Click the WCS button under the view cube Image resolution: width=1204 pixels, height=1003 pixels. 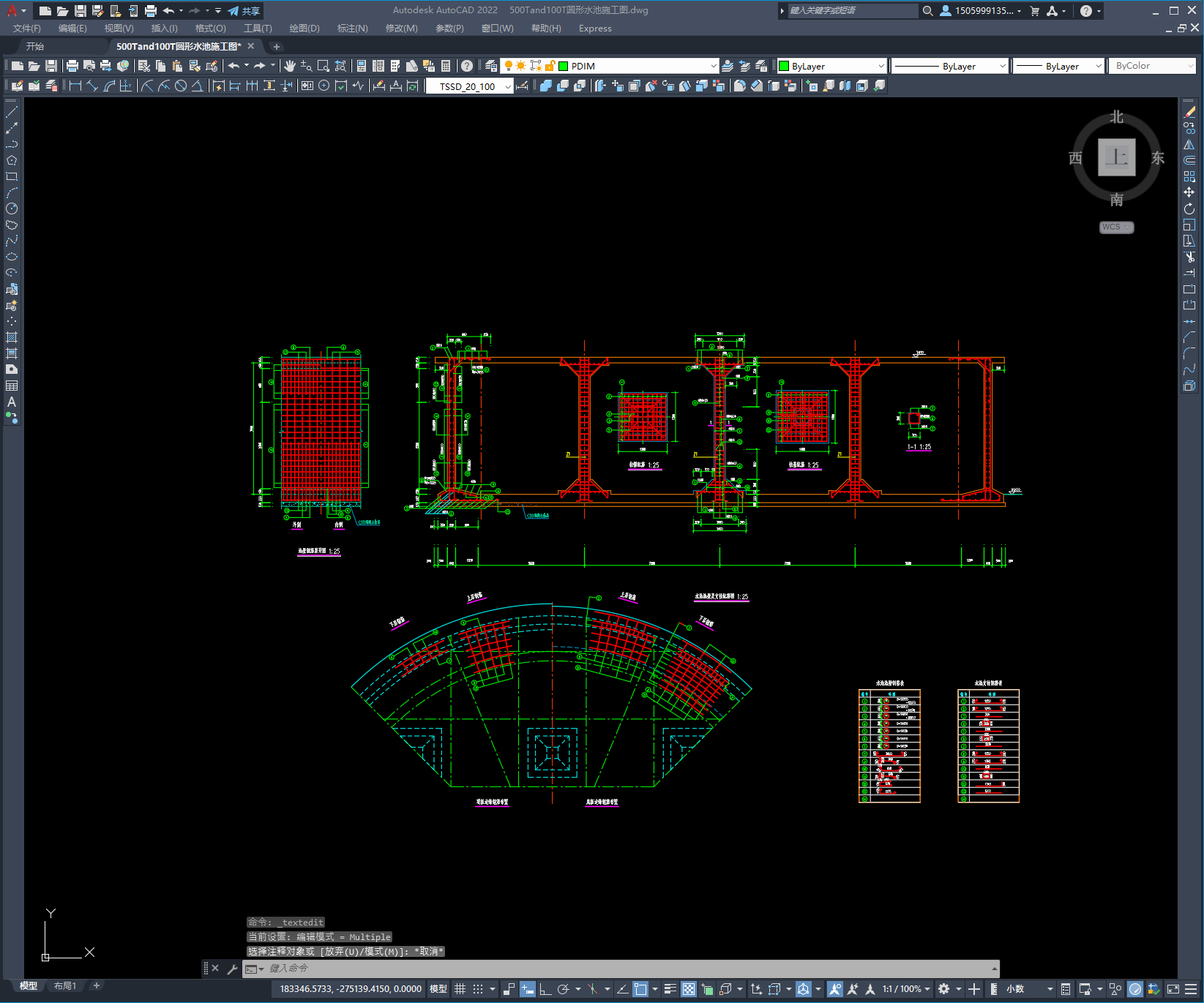click(x=1116, y=227)
